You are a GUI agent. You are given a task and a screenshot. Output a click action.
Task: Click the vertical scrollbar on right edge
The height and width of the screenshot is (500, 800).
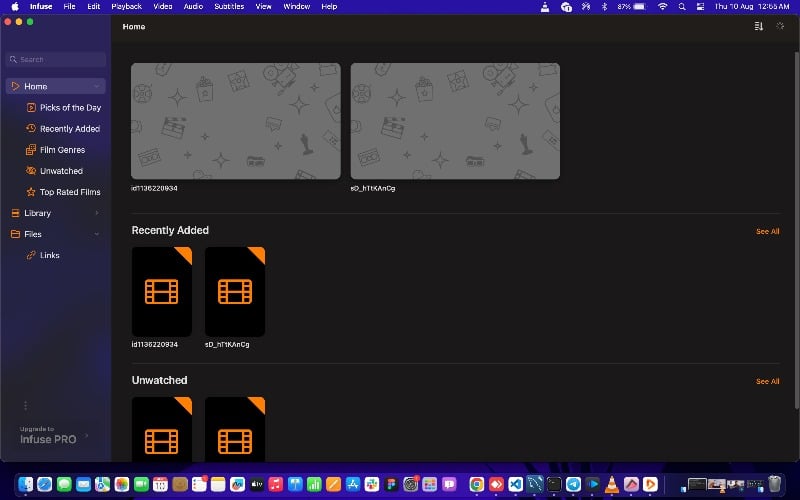click(x=796, y=230)
